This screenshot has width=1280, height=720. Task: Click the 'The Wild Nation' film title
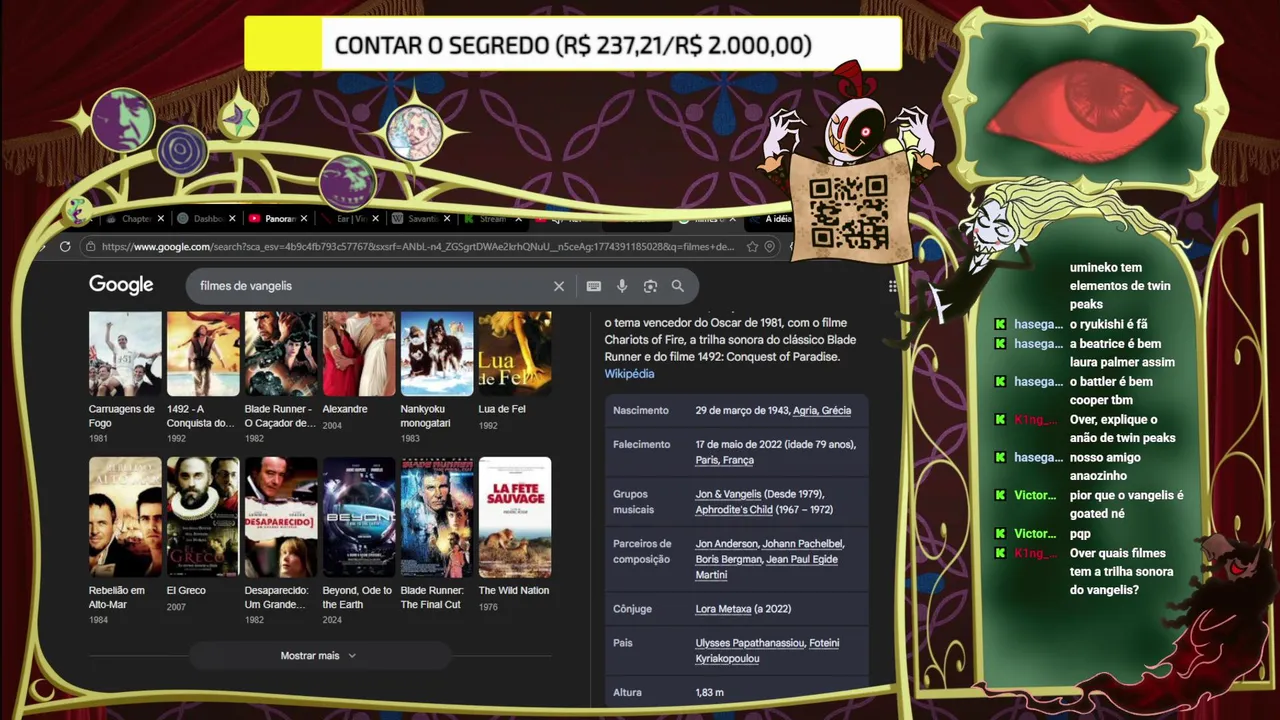(514, 591)
